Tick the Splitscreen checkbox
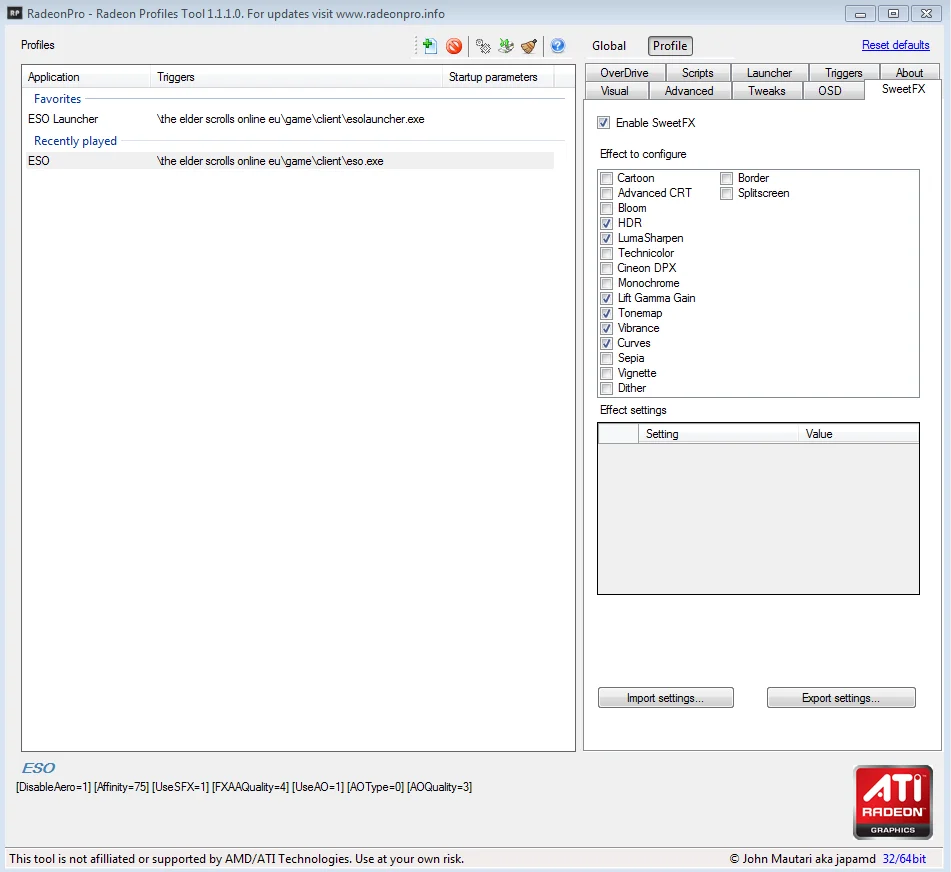 point(727,193)
